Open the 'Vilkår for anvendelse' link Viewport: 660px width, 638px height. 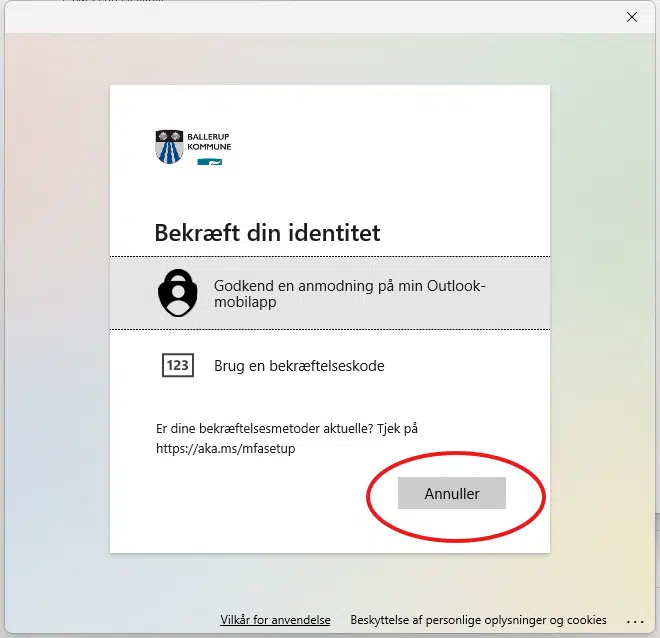(x=275, y=620)
